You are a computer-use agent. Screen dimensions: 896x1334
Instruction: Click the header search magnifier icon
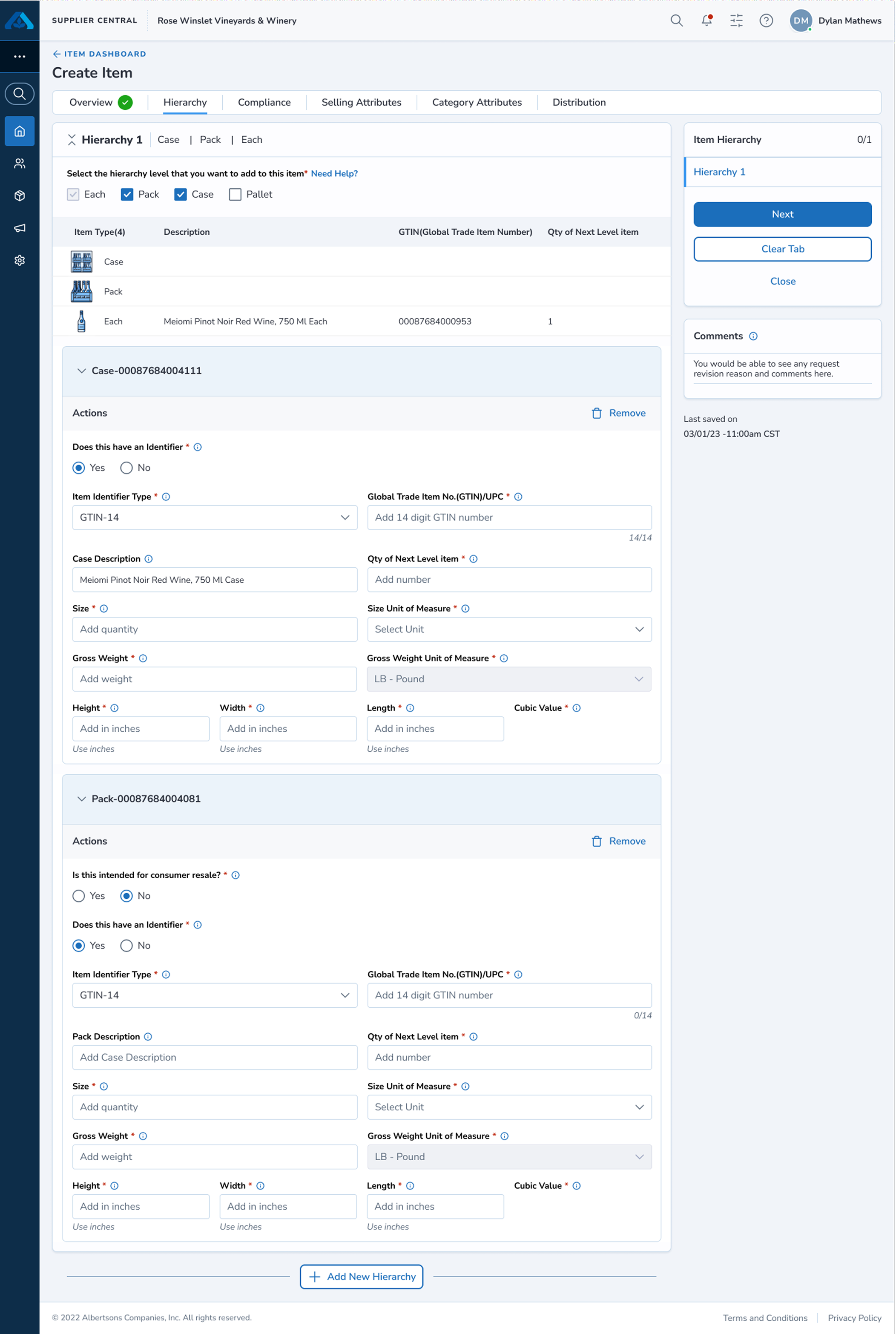point(676,20)
